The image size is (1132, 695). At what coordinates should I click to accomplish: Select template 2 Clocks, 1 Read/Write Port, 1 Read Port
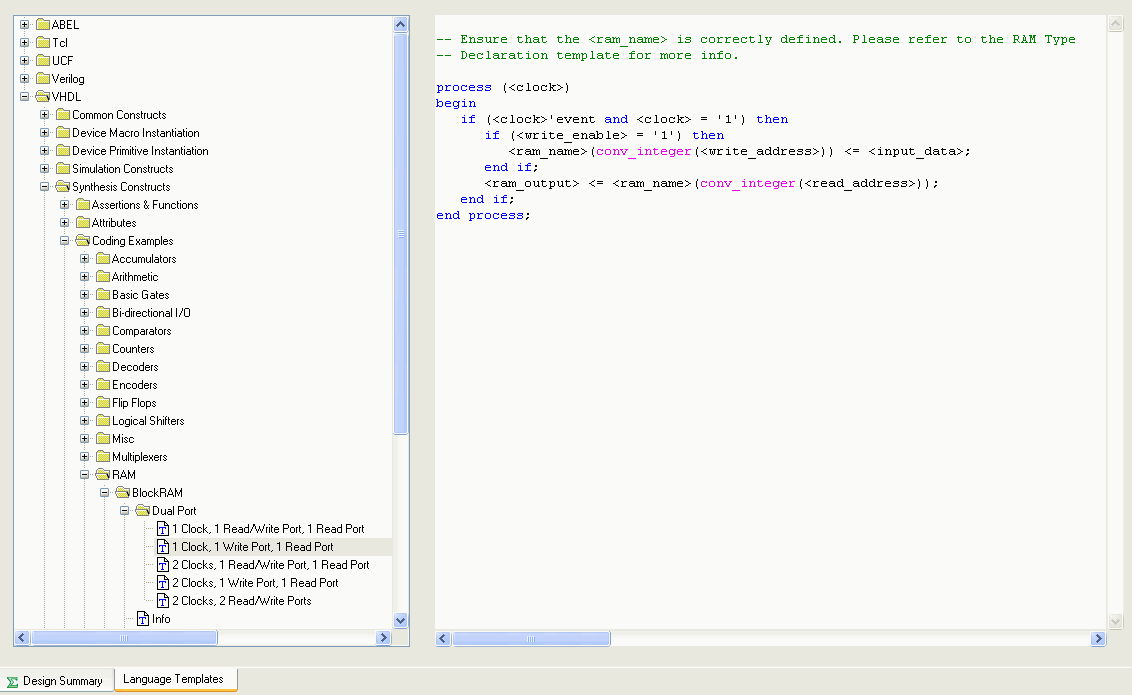pyautogui.click(x=271, y=565)
